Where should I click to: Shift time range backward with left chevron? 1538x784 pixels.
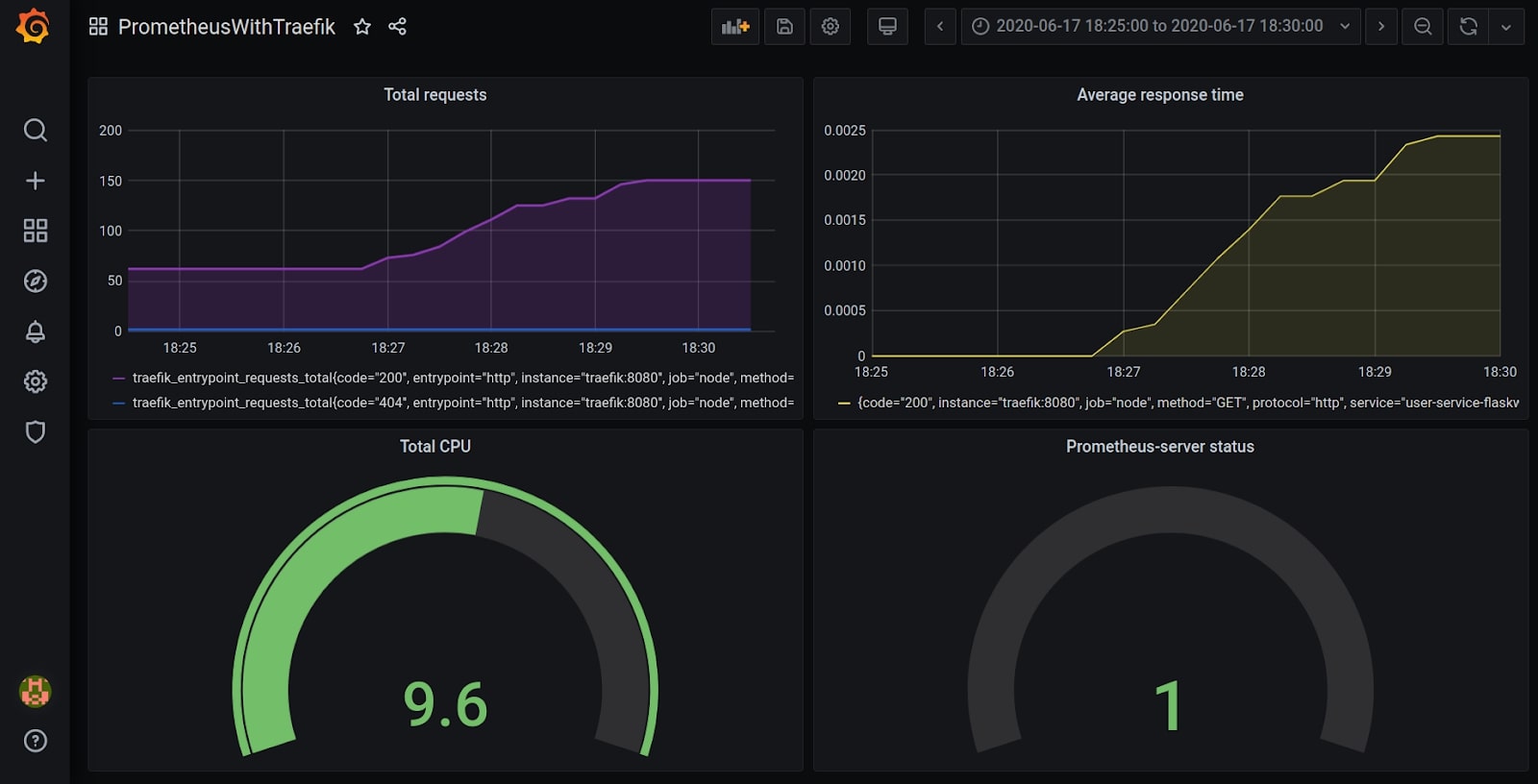(940, 26)
